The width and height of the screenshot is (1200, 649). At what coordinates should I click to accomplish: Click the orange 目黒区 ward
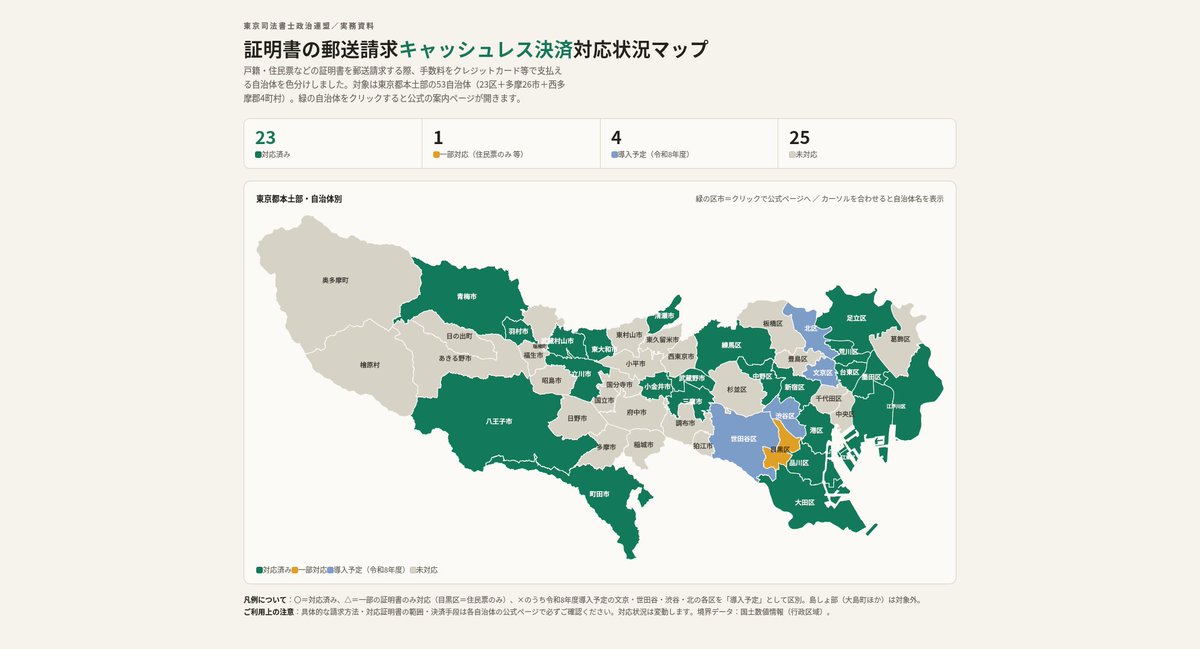(x=780, y=450)
